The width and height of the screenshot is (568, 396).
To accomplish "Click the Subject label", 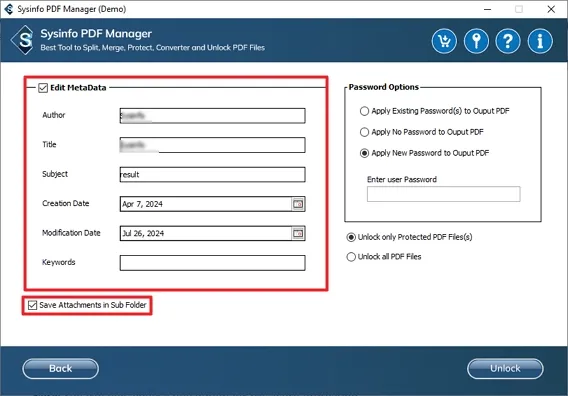I will tap(55, 174).
